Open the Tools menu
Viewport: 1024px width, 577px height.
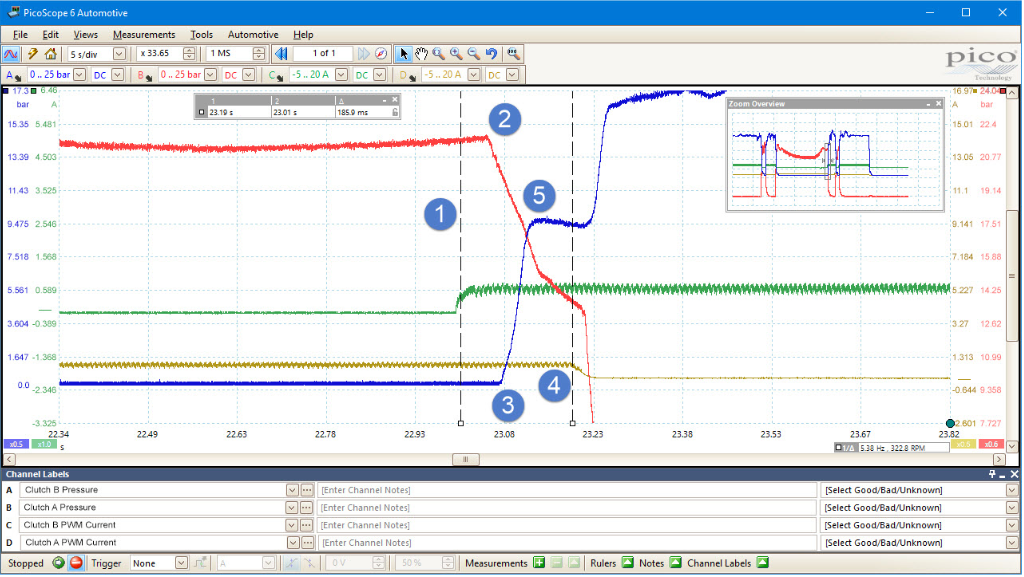[201, 35]
